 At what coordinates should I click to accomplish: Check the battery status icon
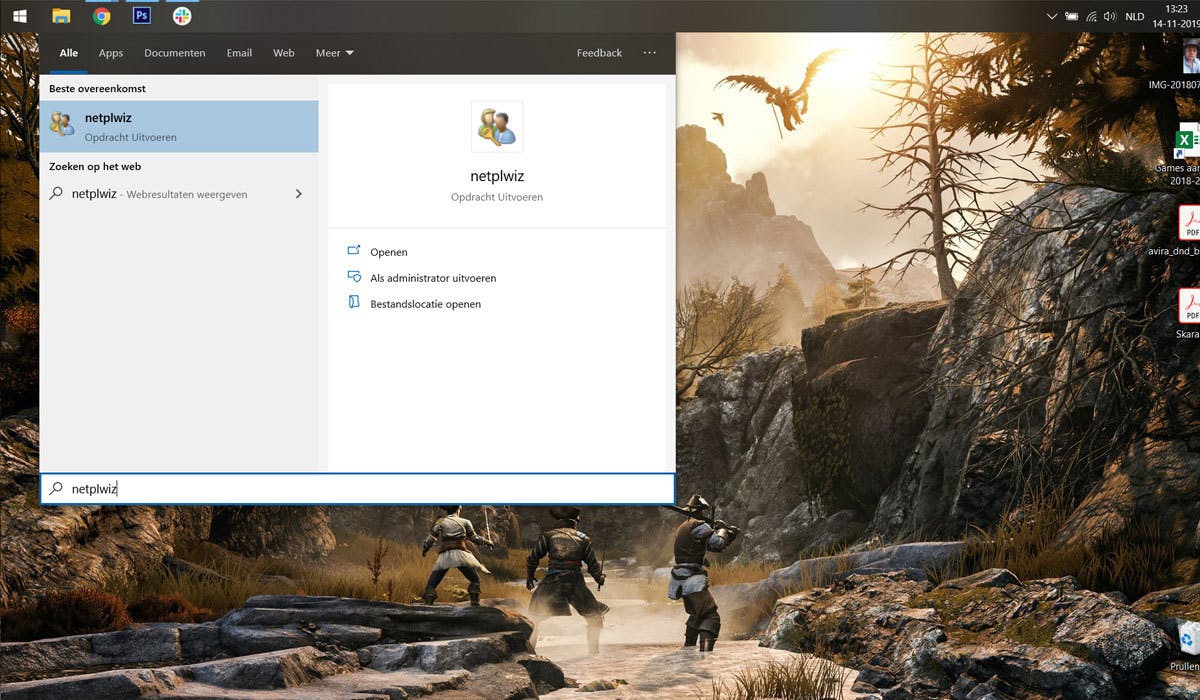(x=1071, y=16)
